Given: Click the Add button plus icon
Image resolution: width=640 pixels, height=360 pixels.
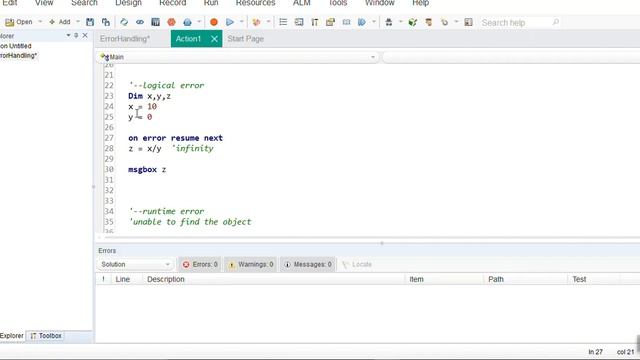Looking at the screenshot, I should point(52,22).
